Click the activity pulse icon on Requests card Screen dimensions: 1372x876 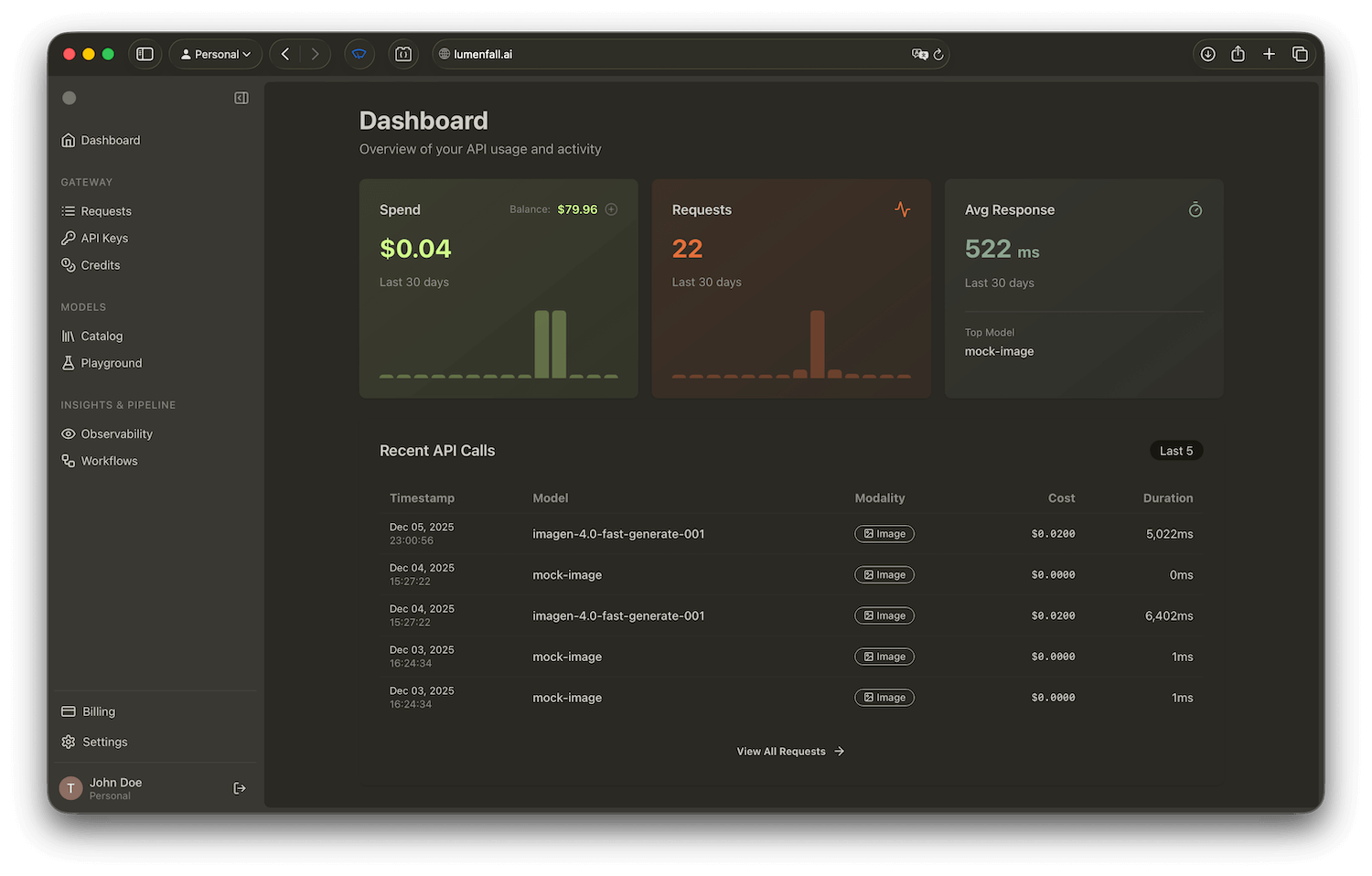pos(903,209)
